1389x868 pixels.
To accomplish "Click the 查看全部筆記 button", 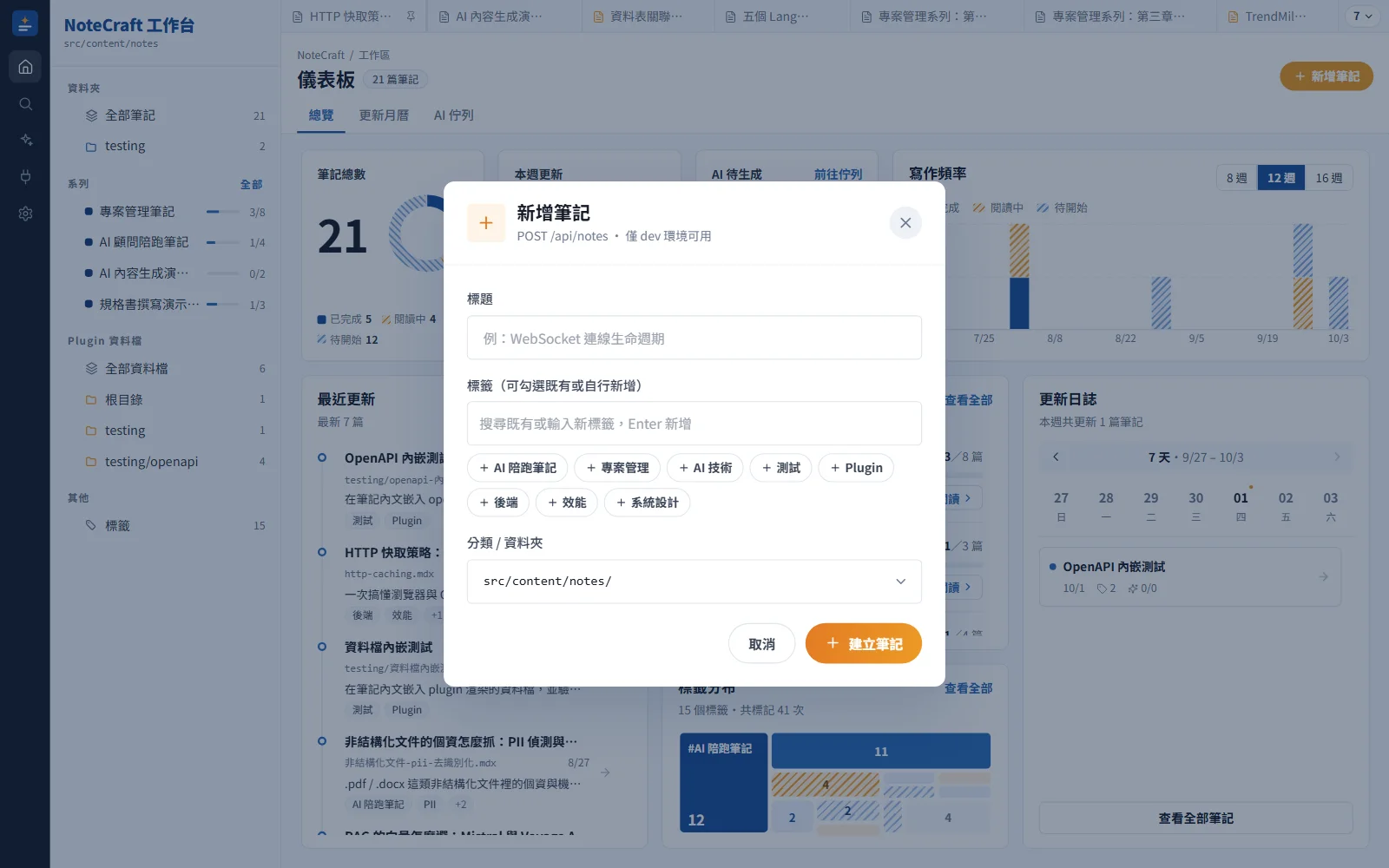I will [x=1195, y=818].
